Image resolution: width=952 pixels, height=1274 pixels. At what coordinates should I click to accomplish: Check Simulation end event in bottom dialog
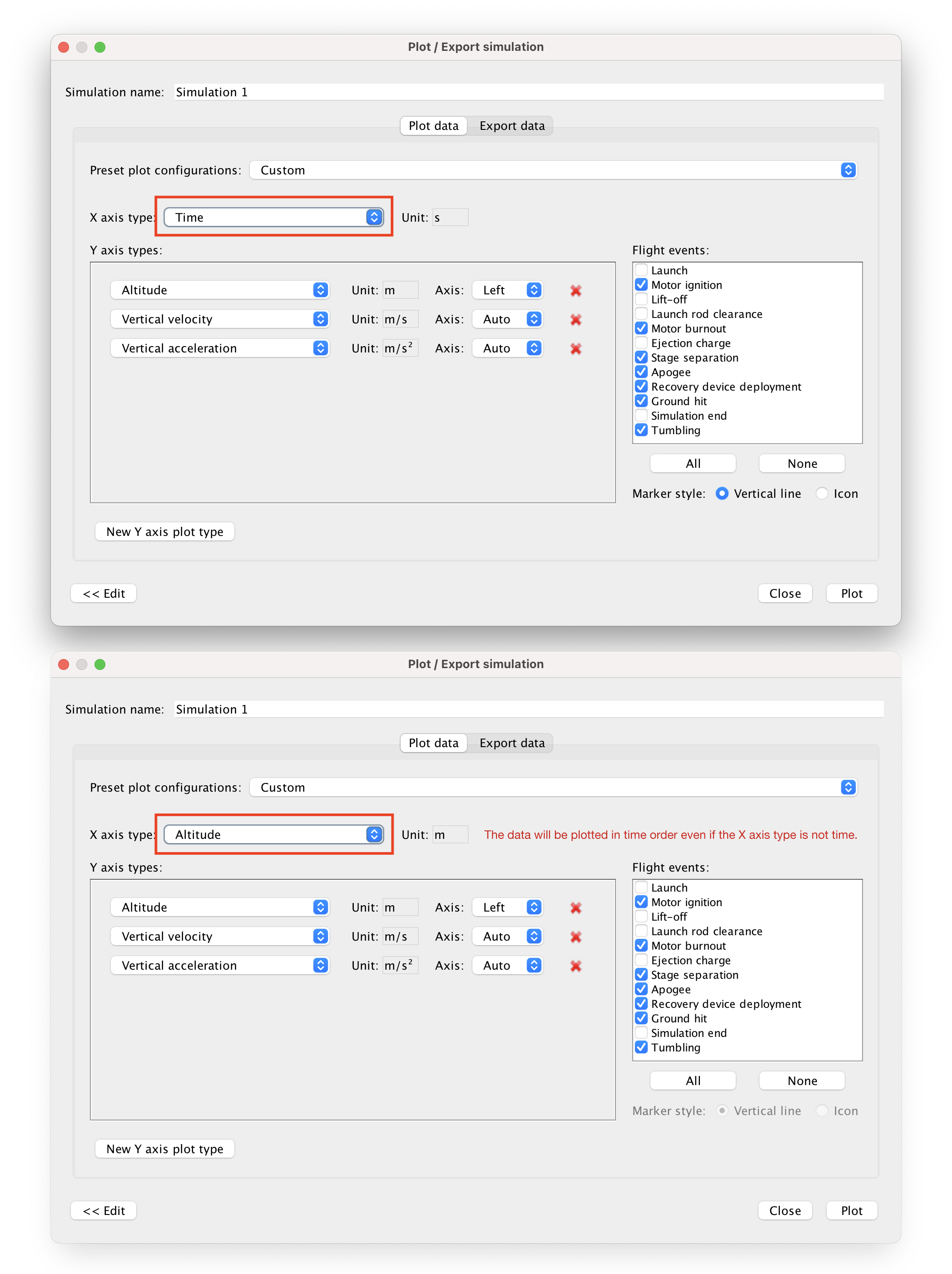coord(641,1033)
